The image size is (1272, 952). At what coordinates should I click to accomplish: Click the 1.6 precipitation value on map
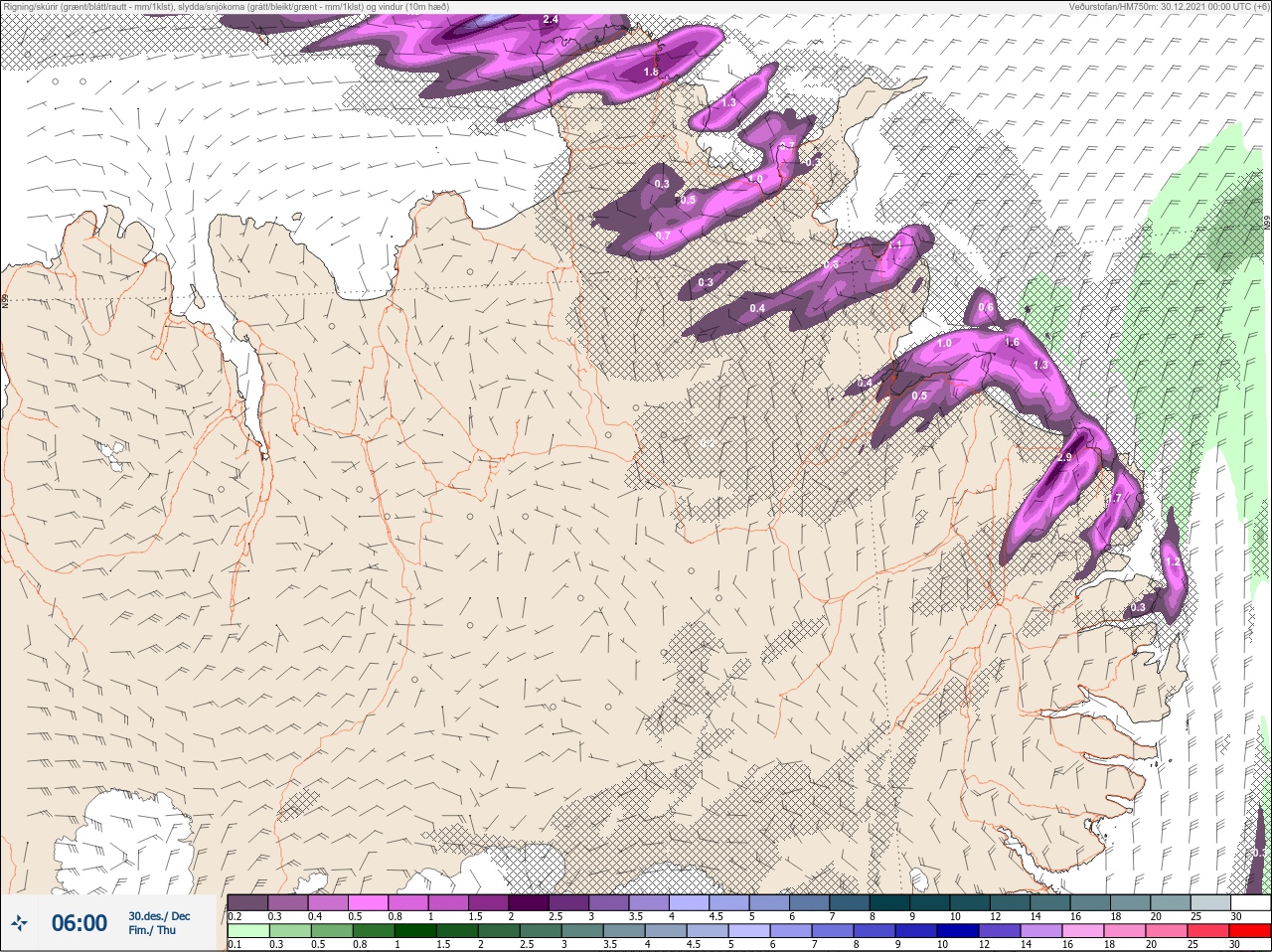click(1013, 342)
